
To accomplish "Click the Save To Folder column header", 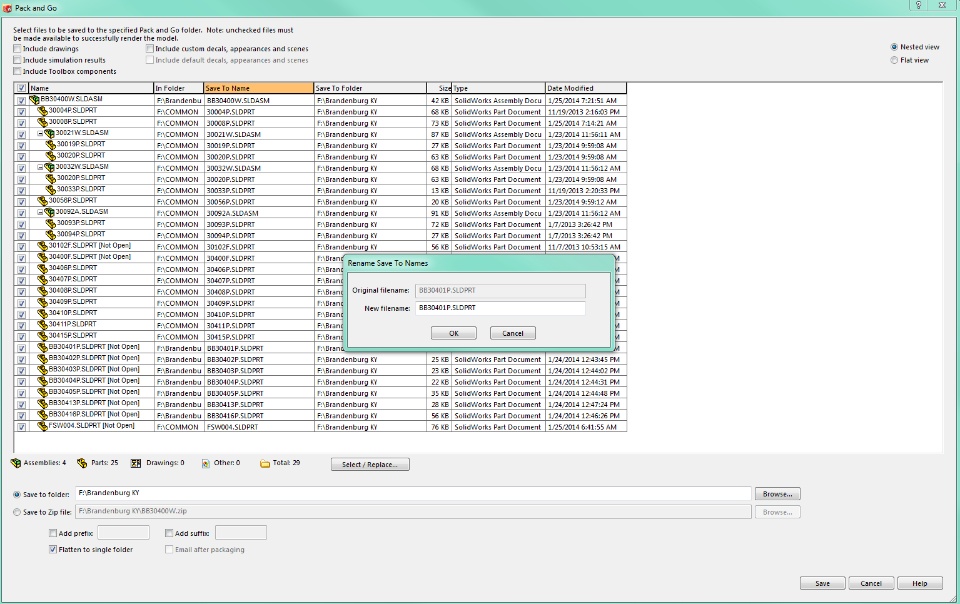I will (370, 88).
